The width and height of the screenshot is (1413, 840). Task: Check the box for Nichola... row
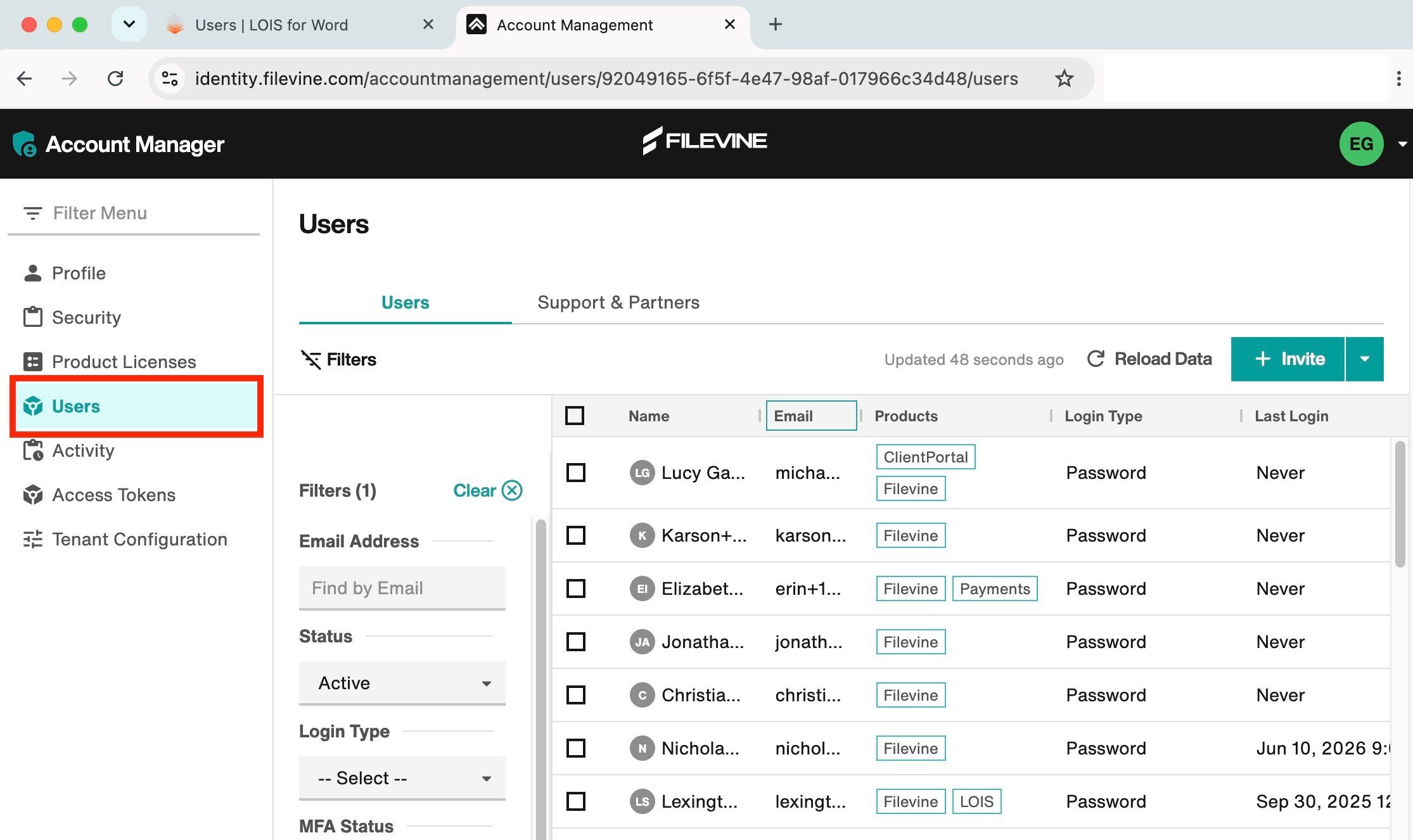575,748
